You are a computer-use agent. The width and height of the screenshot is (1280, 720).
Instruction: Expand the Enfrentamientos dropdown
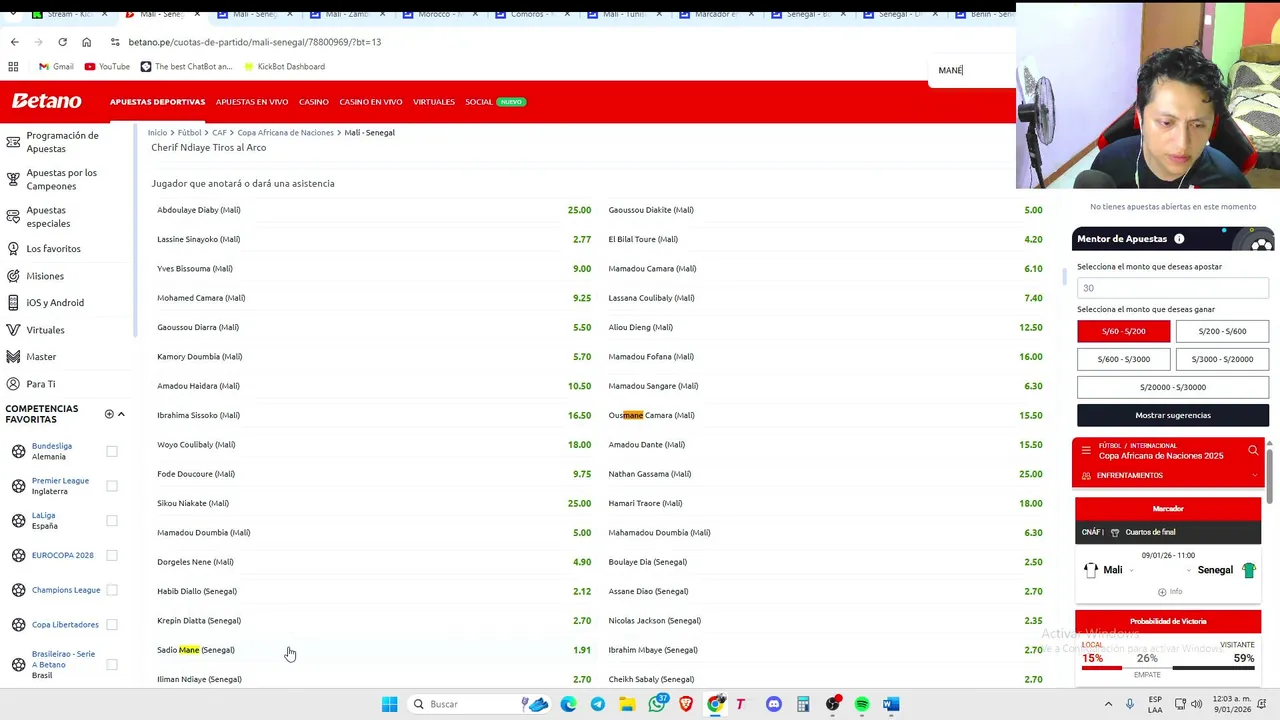(1254, 476)
